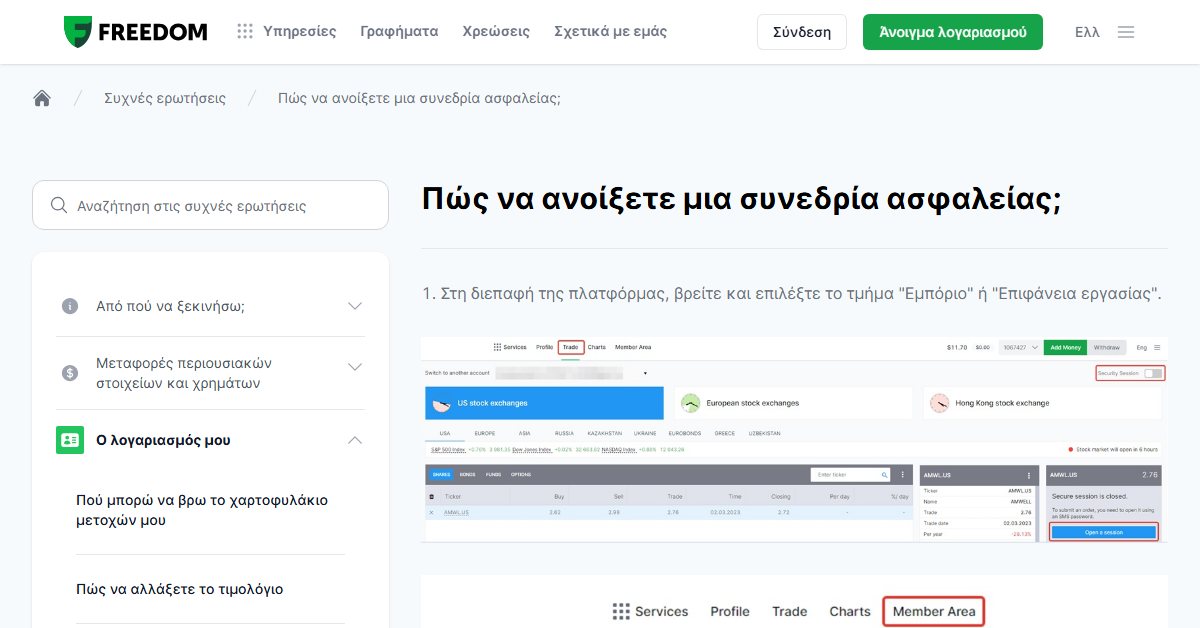Click the 'Σύνδεση' login button
This screenshot has height=628, width=1200.
(802, 32)
